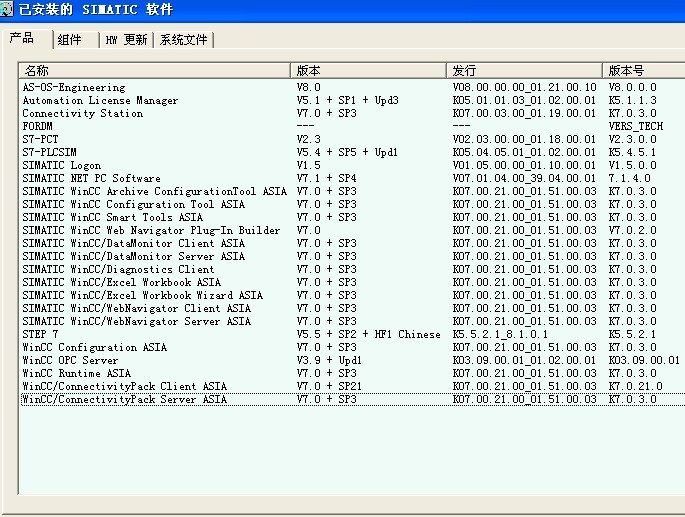Select the Connectivity Station entry
Screen dimensions: 685x517
(x=83, y=114)
